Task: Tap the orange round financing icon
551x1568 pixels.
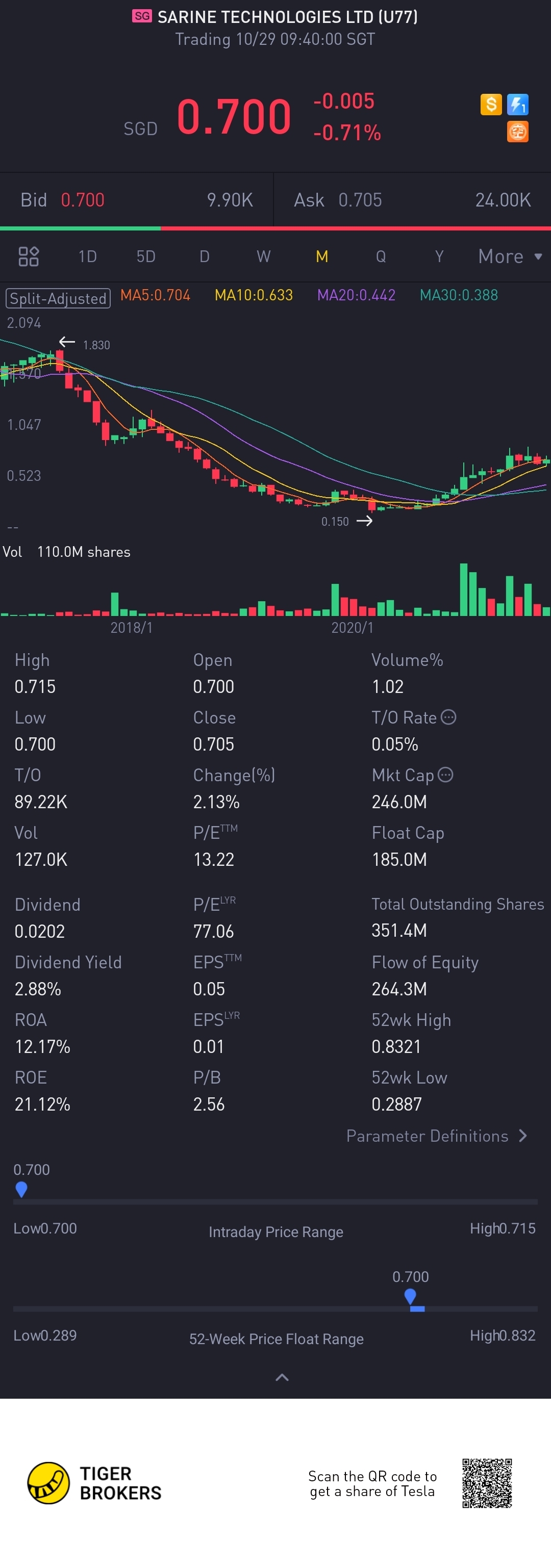Action: [517, 132]
